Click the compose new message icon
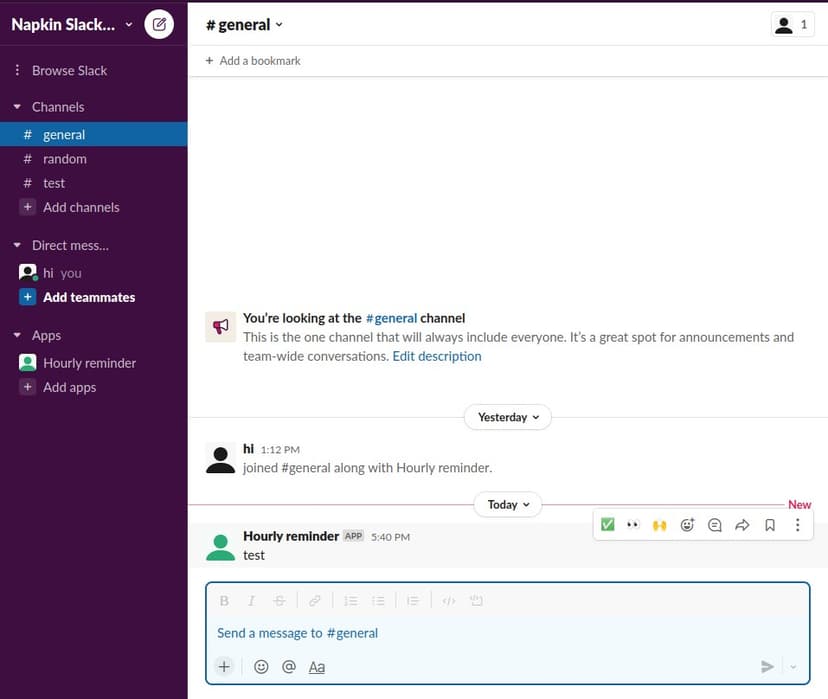The height and width of the screenshot is (699, 828). (159, 24)
